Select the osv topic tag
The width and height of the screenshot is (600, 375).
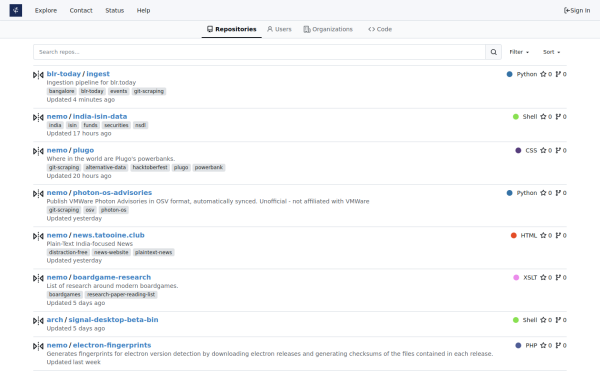click(x=90, y=210)
